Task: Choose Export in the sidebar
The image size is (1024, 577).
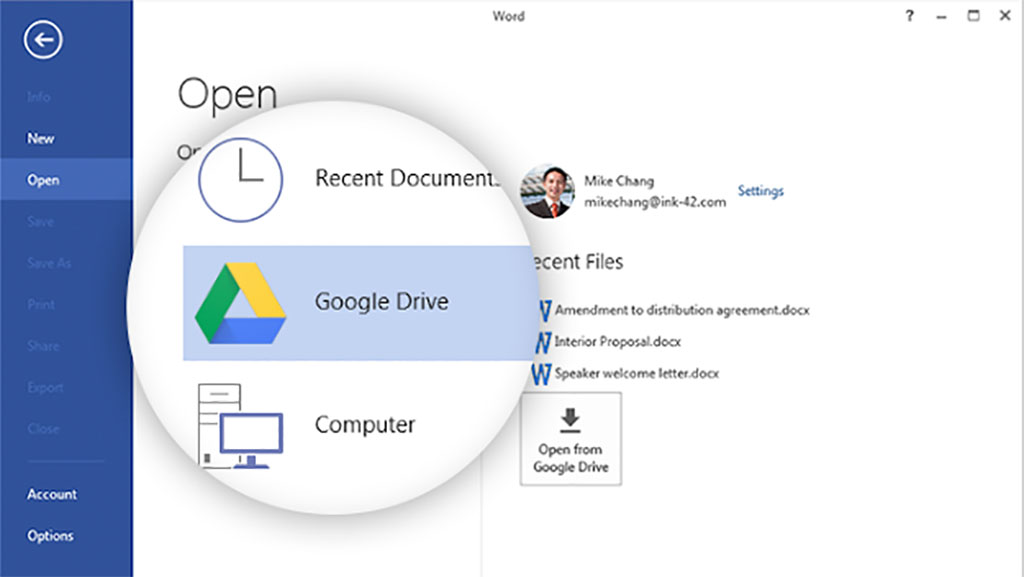Action: coord(46,388)
